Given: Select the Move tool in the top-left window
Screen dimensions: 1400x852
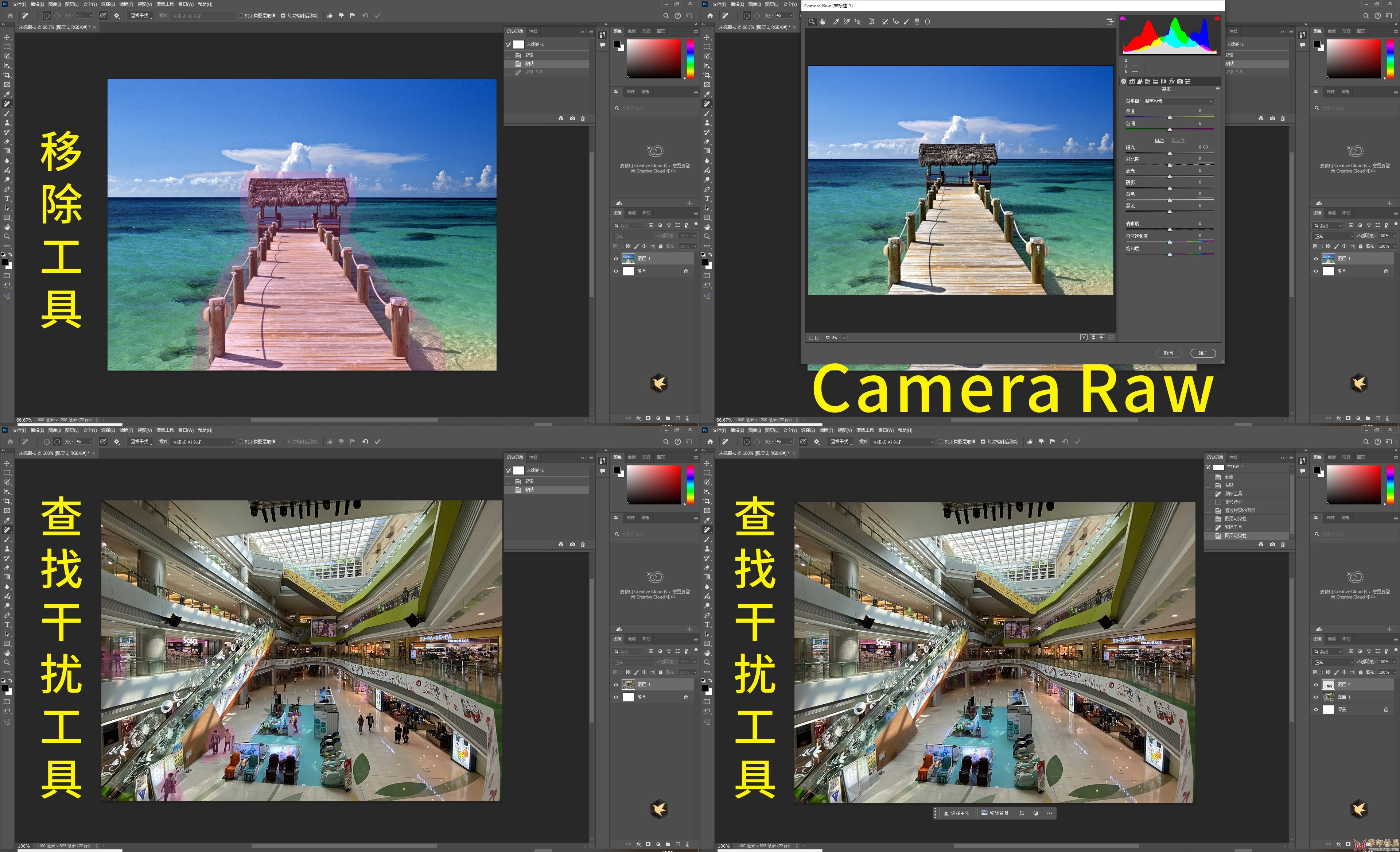Looking at the screenshot, I should click(x=7, y=38).
